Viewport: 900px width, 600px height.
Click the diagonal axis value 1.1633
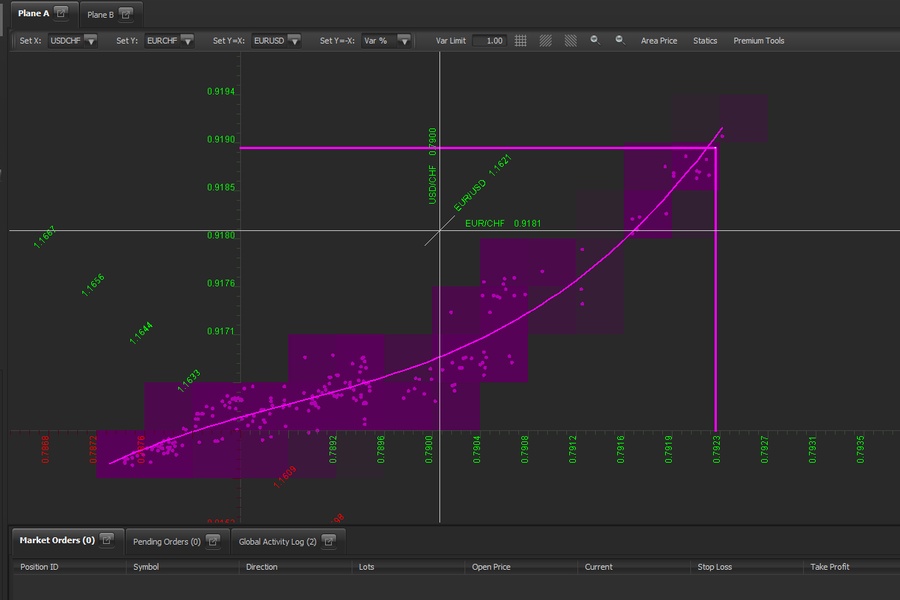point(189,381)
